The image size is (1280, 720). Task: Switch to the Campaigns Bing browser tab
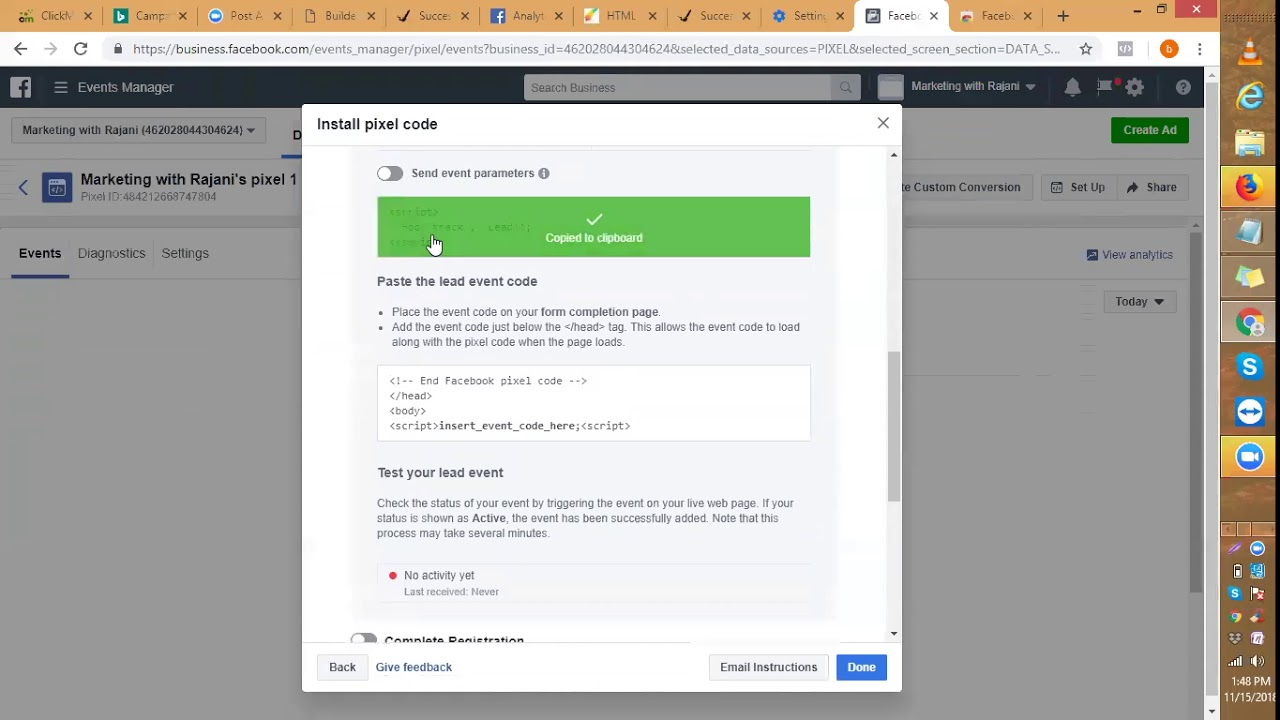pyautogui.click(x=150, y=16)
